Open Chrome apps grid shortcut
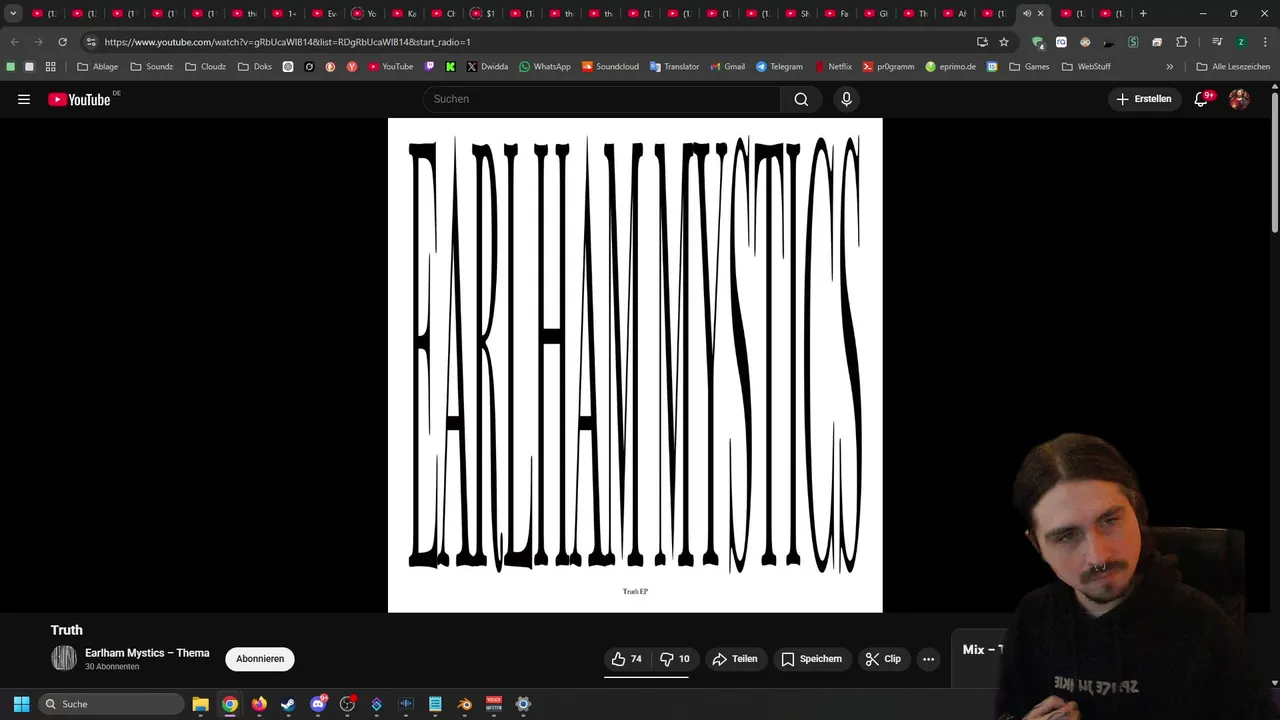 pyautogui.click(x=51, y=67)
